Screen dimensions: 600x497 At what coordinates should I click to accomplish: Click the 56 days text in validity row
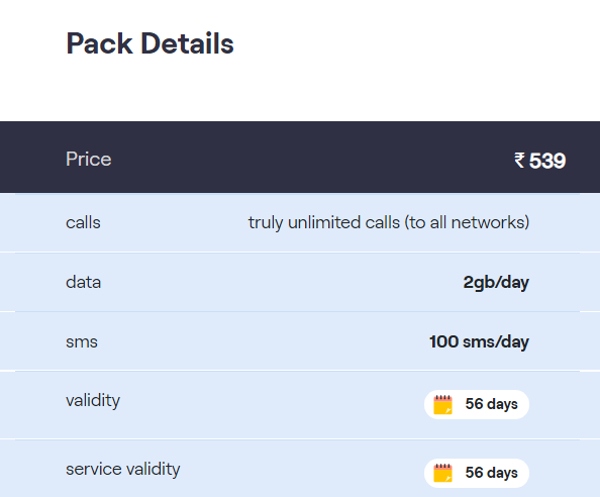tap(492, 404)
